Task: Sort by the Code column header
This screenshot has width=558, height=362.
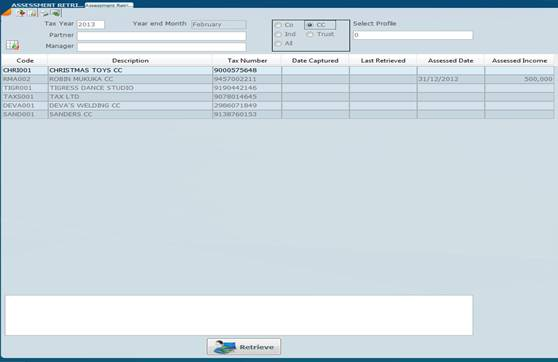Action: point(25,61)
